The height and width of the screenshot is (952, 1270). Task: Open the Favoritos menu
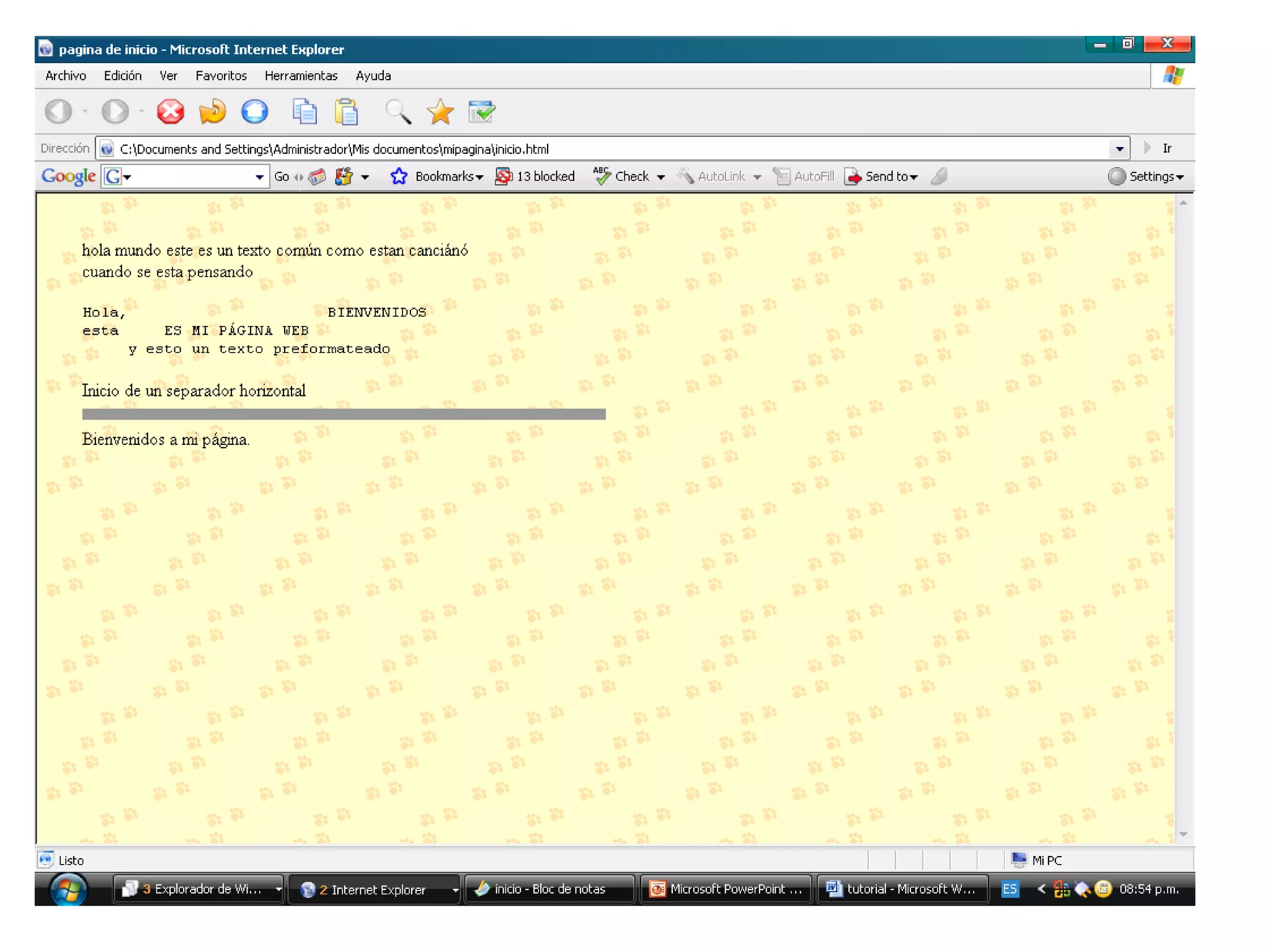click(x=221, y=76)
